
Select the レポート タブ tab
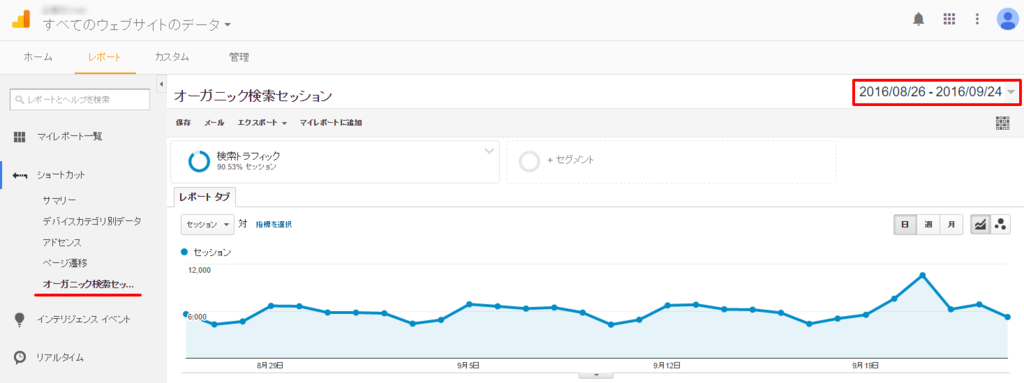click(204, 197)
